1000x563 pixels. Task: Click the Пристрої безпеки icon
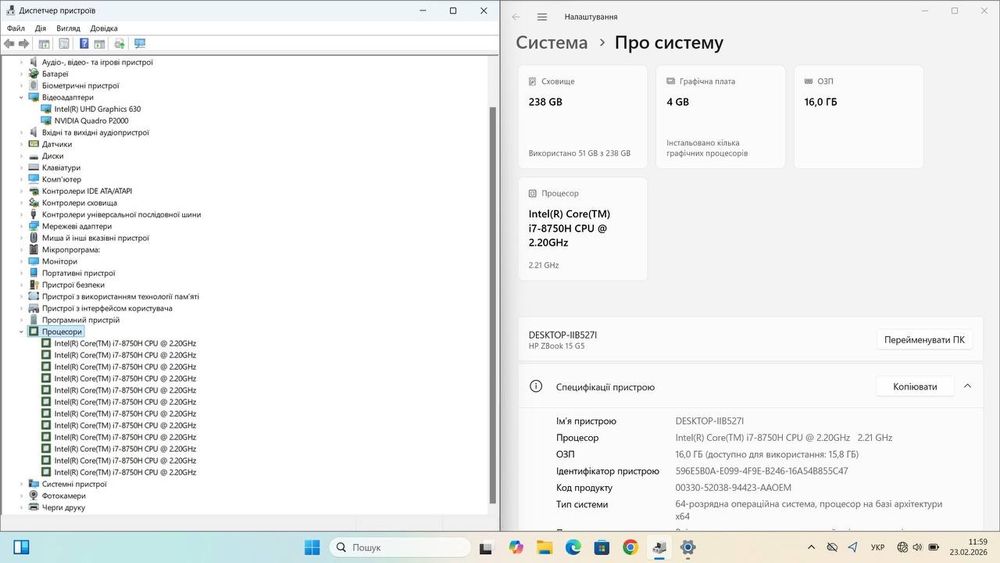[x=34, y=285]
